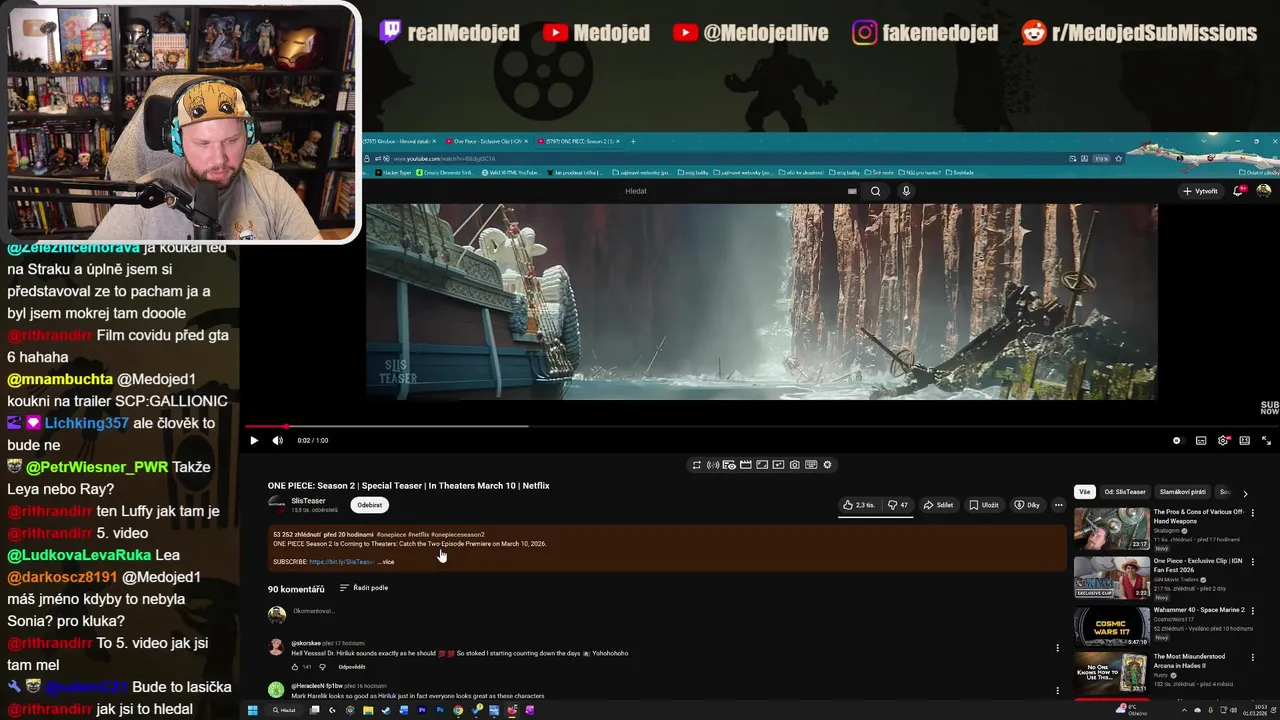1280x720 pixels.
Task: Open Pros & Cons of Off-Hand Weapons thumbnail
Action: [1111, 529]
